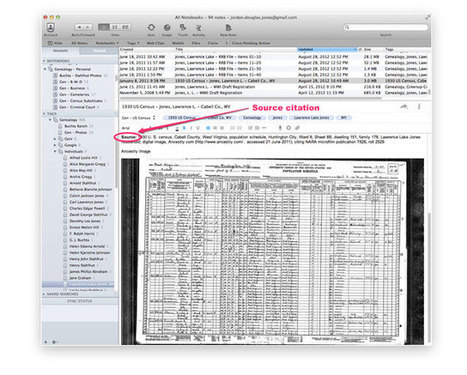Open the Notebooks dropdown in favorites bar

coord(107,43)
